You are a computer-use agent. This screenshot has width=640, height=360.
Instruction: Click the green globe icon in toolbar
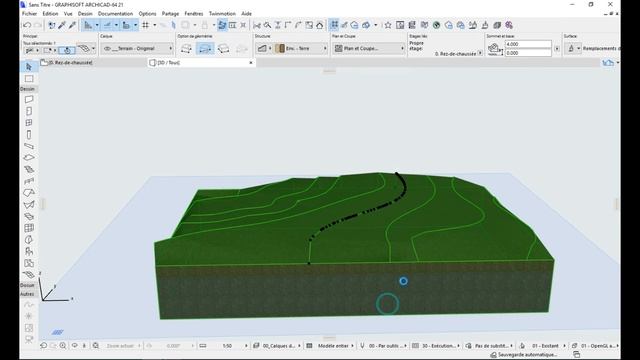(x=436, y=25)
